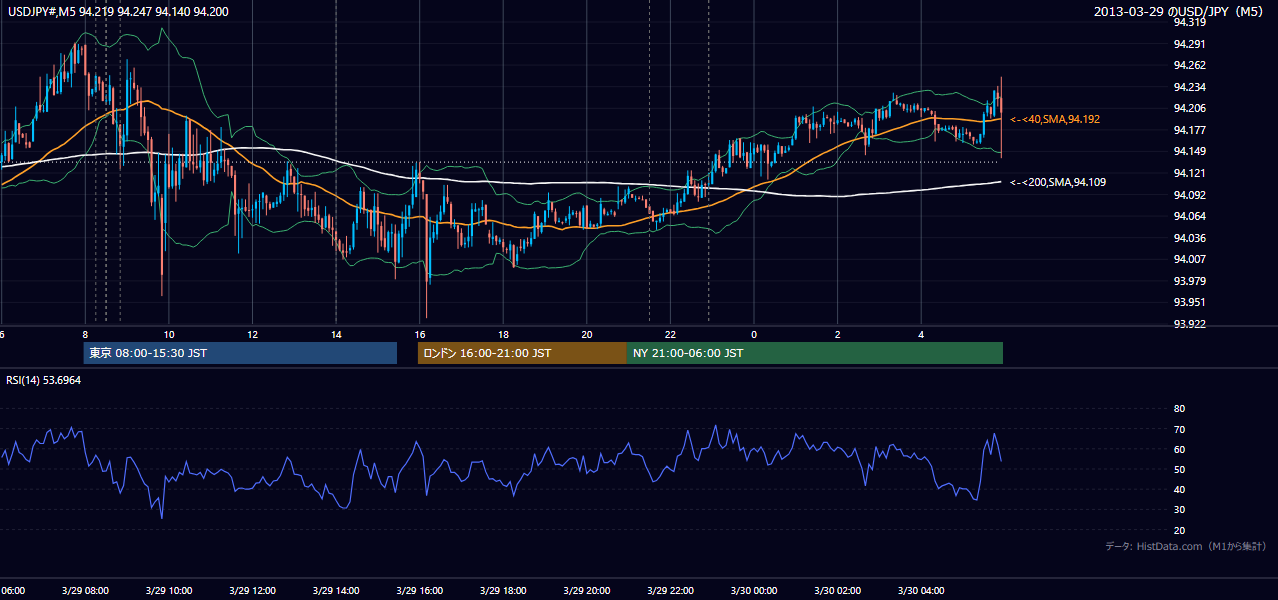Click the 3/29 18:00 time axis label
Image resolution: width=1278 pixels, height=600 pixels.
pyautogui.click(x=503, y=590)
